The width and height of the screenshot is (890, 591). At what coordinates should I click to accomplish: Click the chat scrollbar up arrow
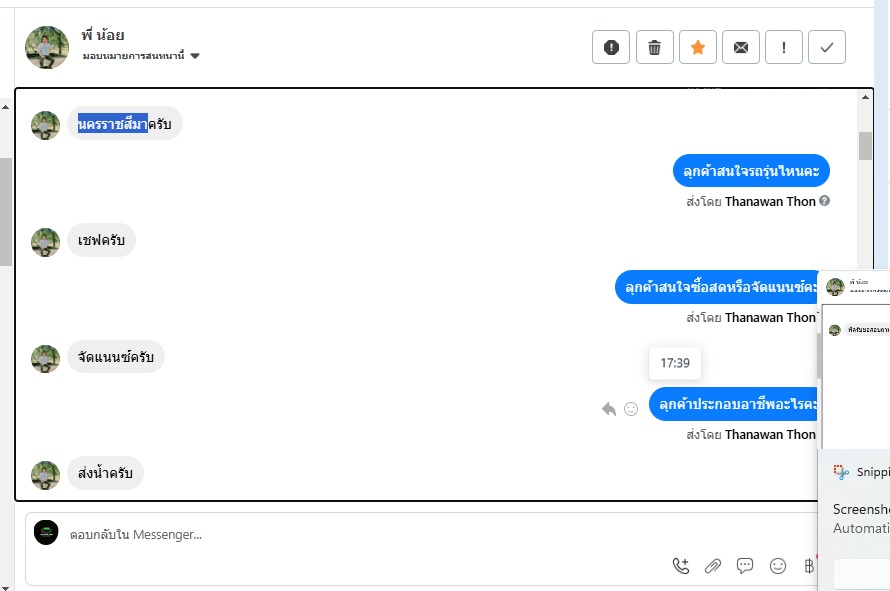(x=865, y=98)
